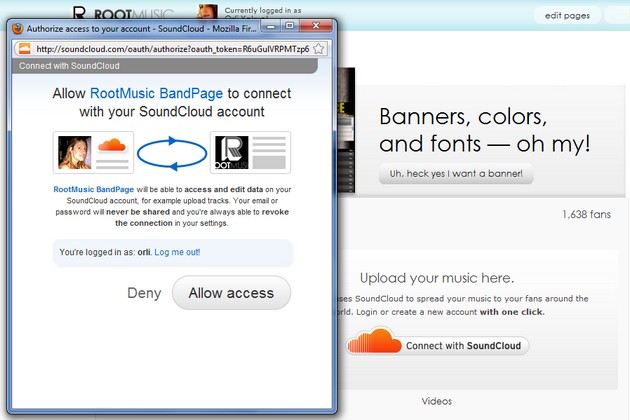This screenshot has height=420, width=630.
Task: Click orange SoundCloud cloud logo on RootMusic page
Action: pos(374,341)
